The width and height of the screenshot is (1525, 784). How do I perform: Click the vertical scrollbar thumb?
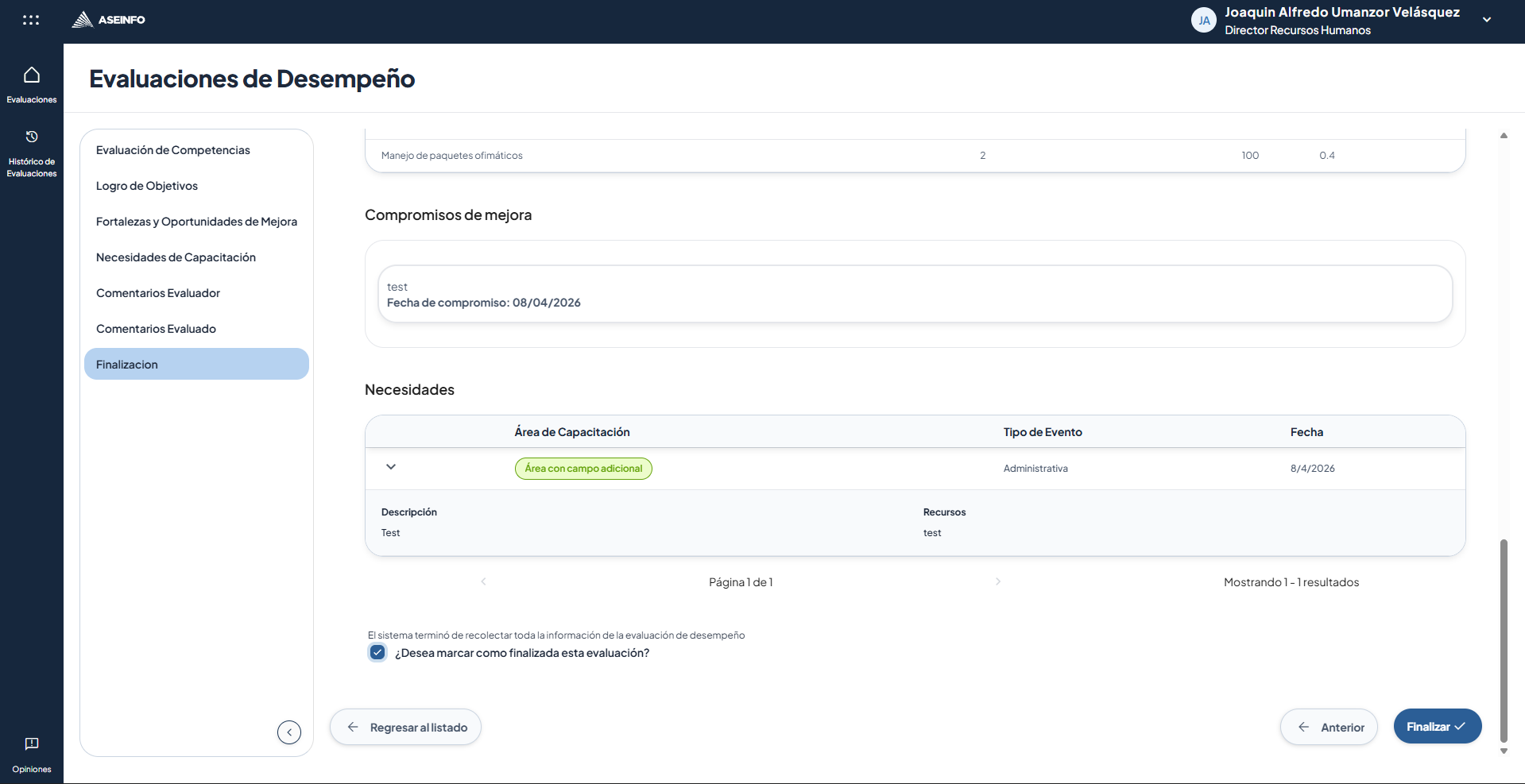(x=1504, y=640)
